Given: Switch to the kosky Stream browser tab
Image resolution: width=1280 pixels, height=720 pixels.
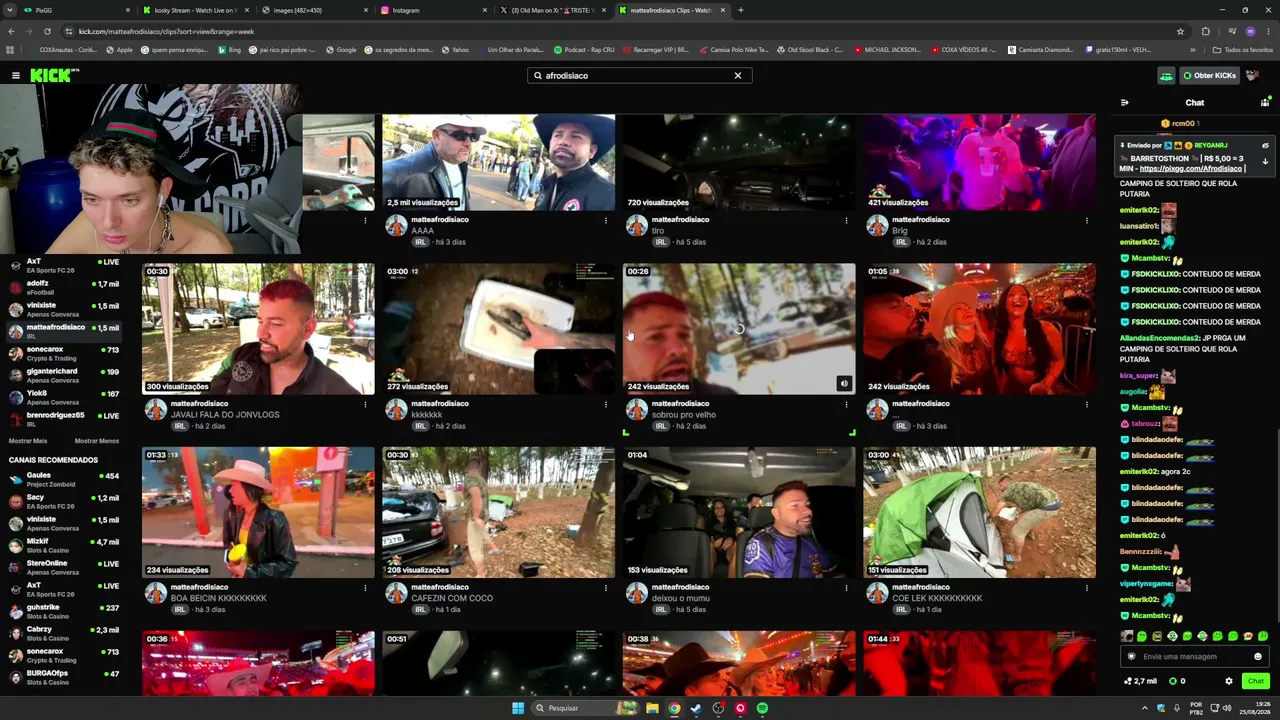Looking at the screenshot, I should tap(196, 10).
